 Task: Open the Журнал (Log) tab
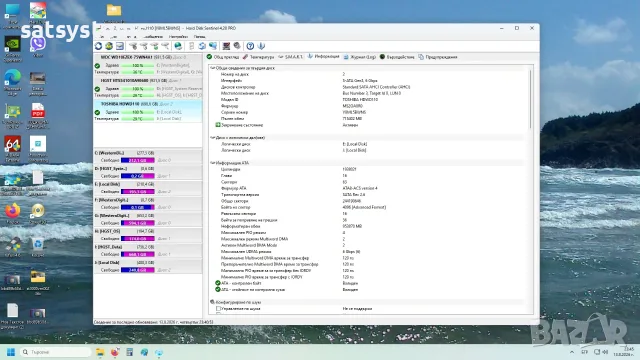click(x=360, y=57)
